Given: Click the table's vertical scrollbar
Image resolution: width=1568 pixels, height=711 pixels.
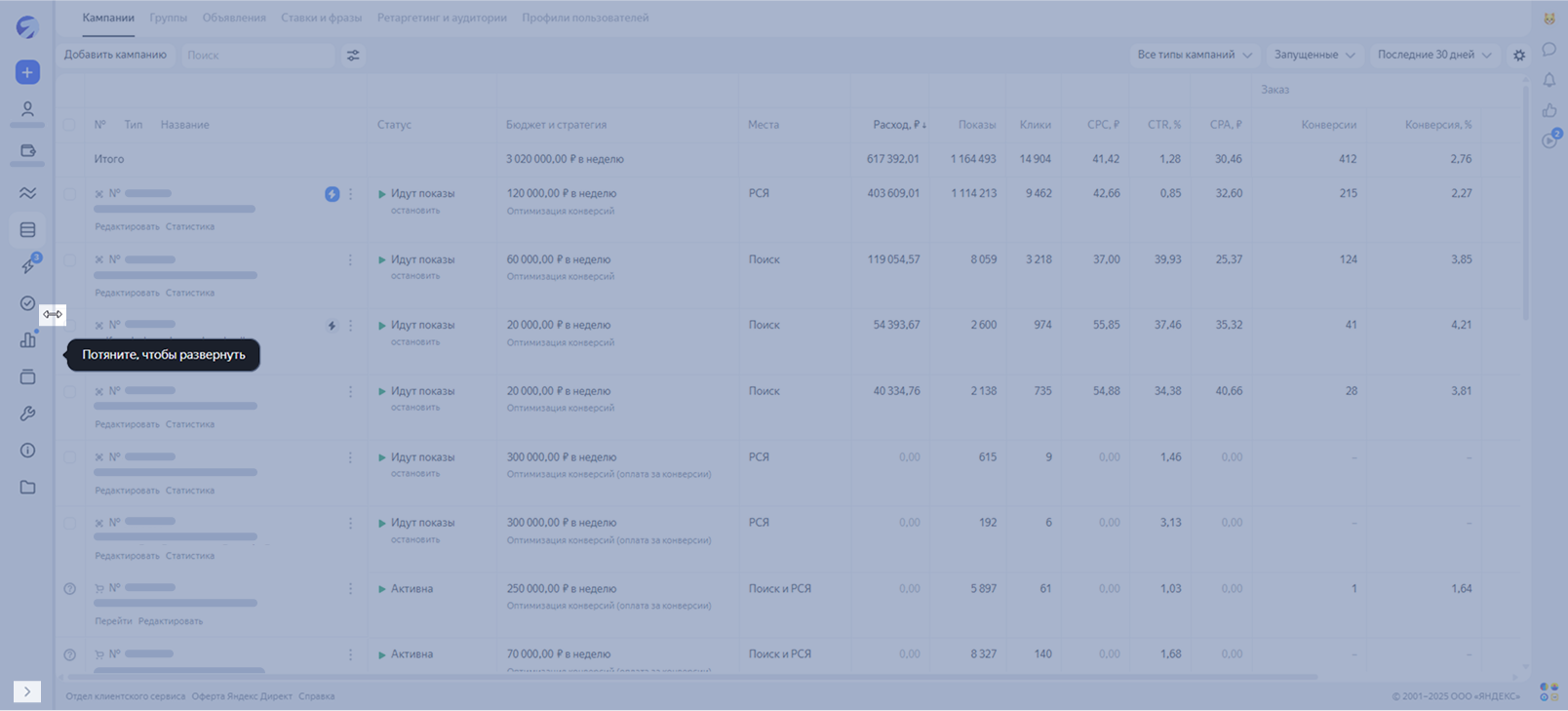Looking at the screenshot, I should [x=1525, y=203].
